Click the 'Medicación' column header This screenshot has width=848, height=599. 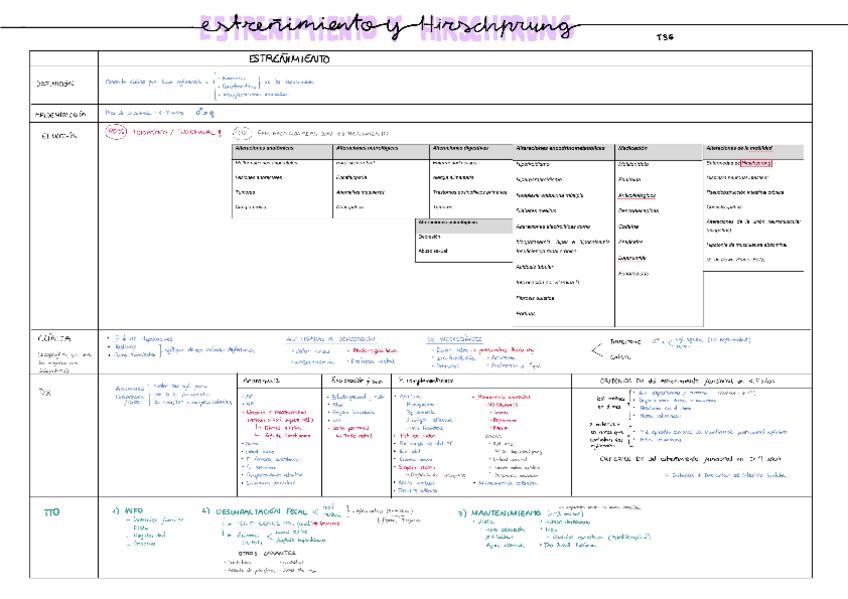[632, 148]
